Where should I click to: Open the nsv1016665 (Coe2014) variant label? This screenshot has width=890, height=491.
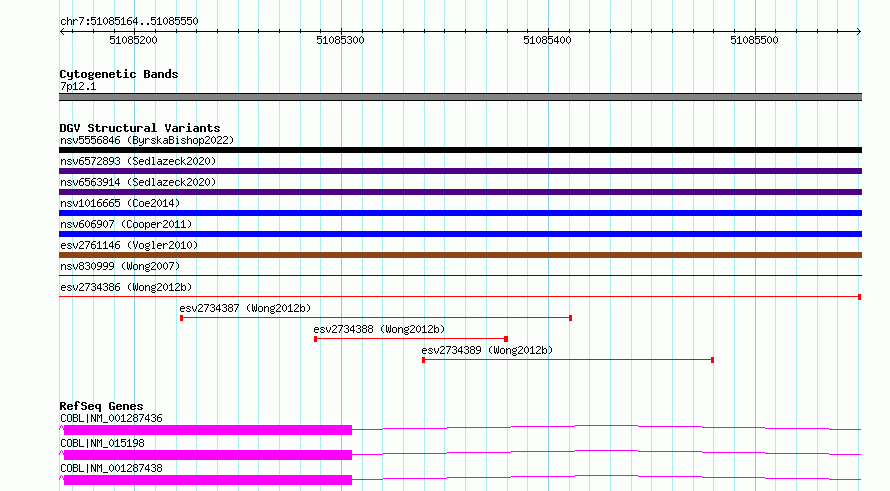(x=120, y=203)
